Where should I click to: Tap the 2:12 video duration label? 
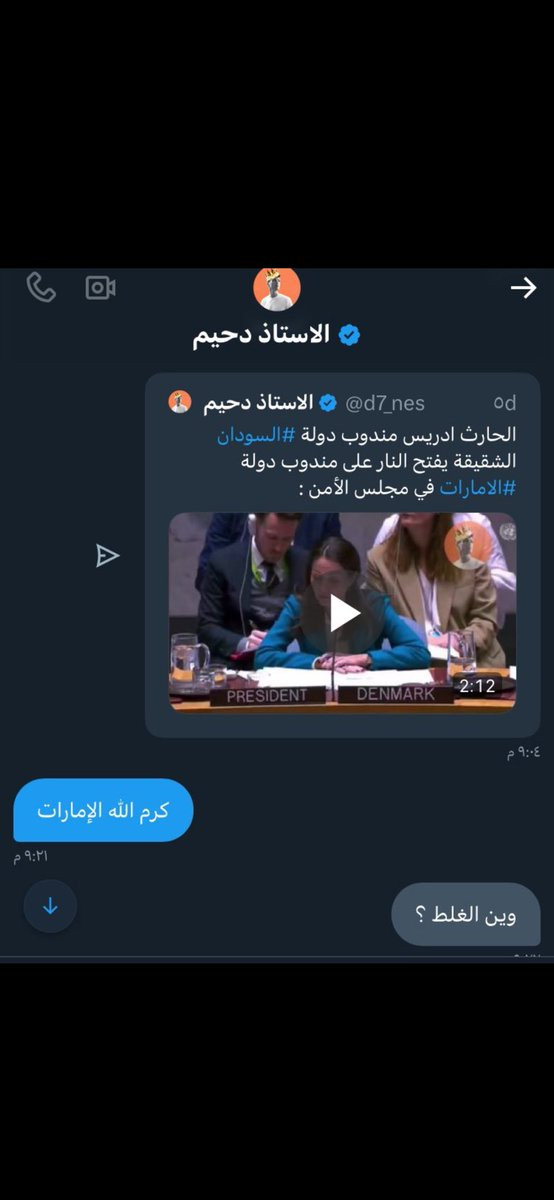(x=477, y=686)
